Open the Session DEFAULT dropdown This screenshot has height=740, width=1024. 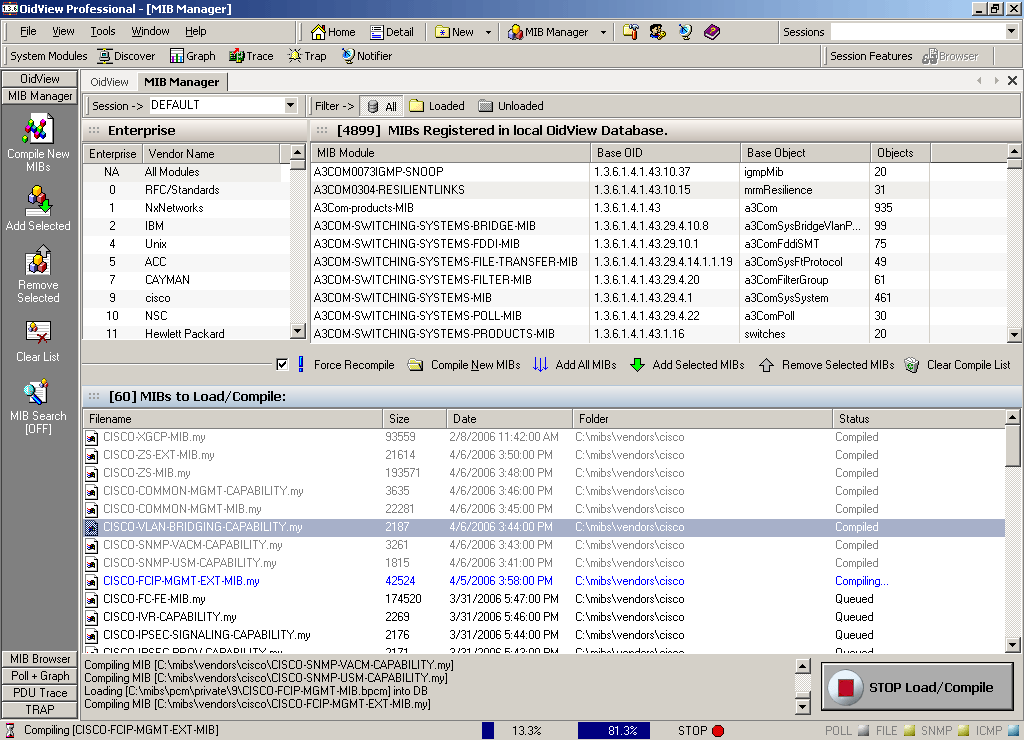point(290,105)
